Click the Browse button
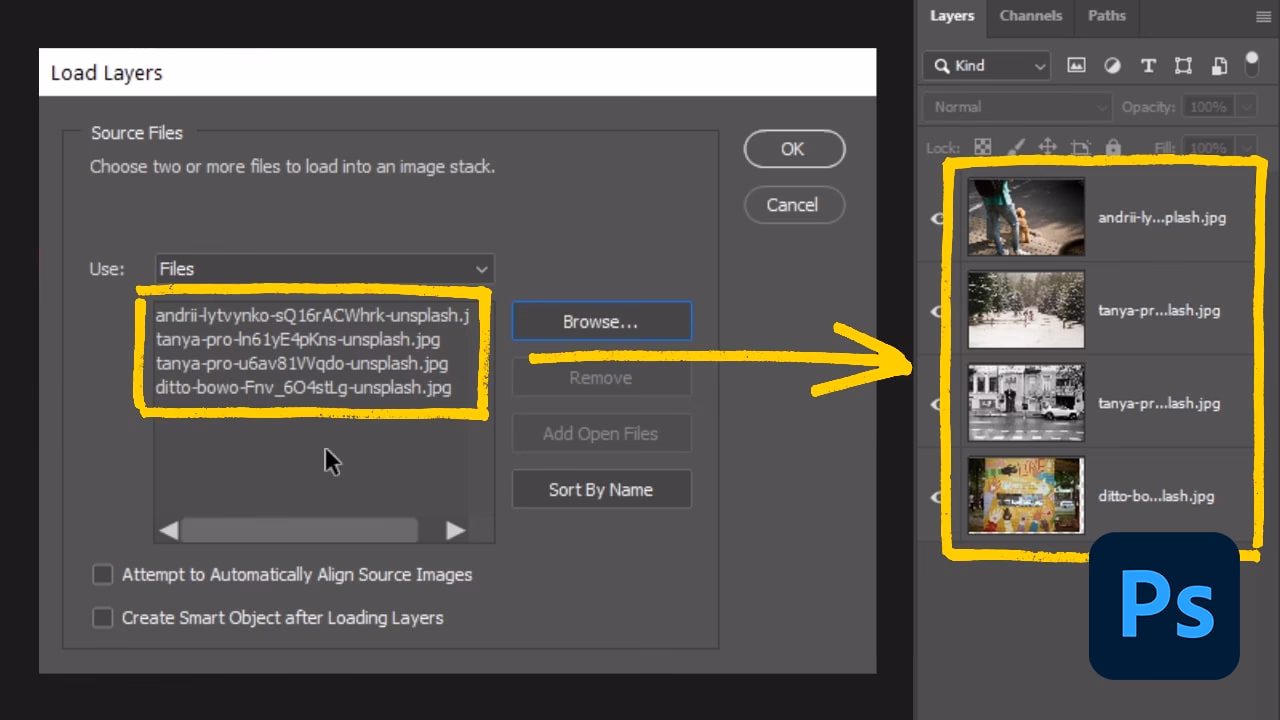The height and width of the screenshot is (720, 1280). pos(601,321)
